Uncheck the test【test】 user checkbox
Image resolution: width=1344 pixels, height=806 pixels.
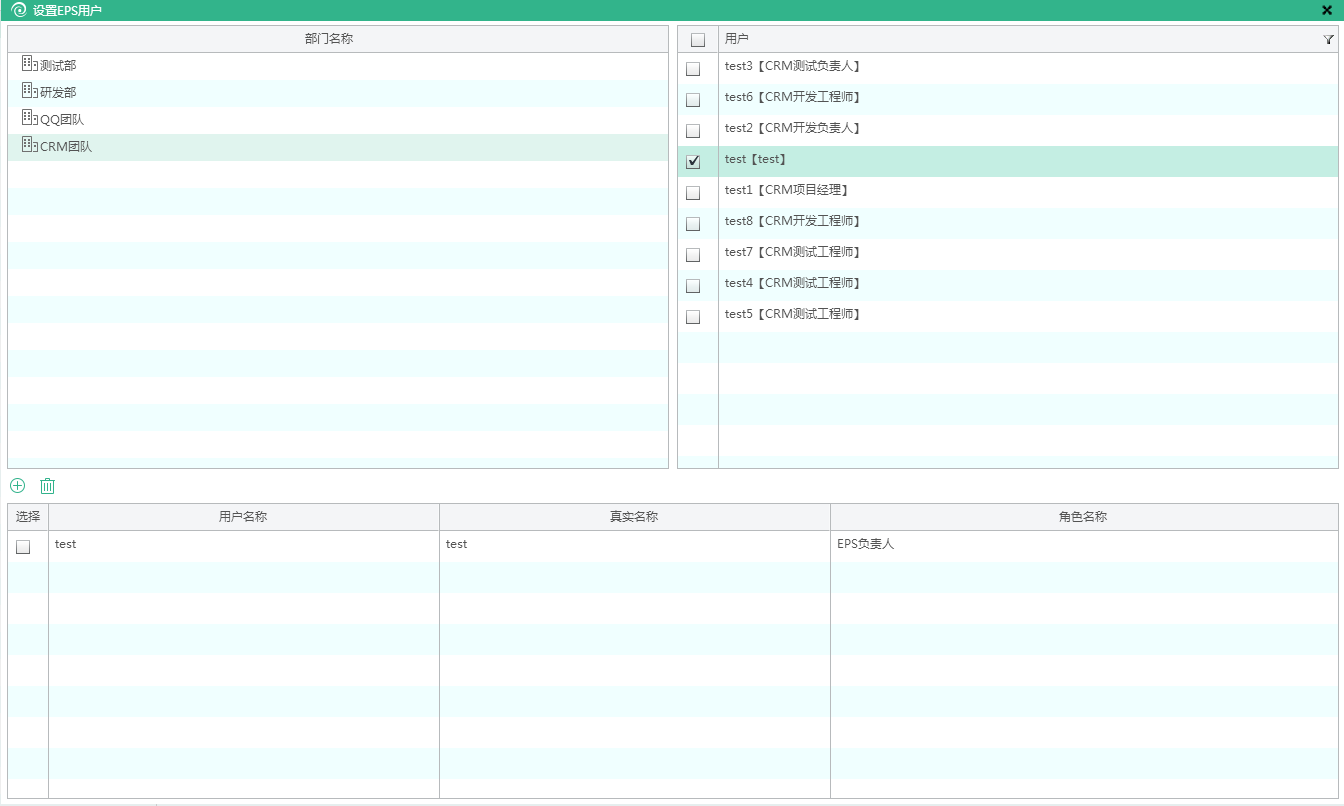tap(693, 162)
